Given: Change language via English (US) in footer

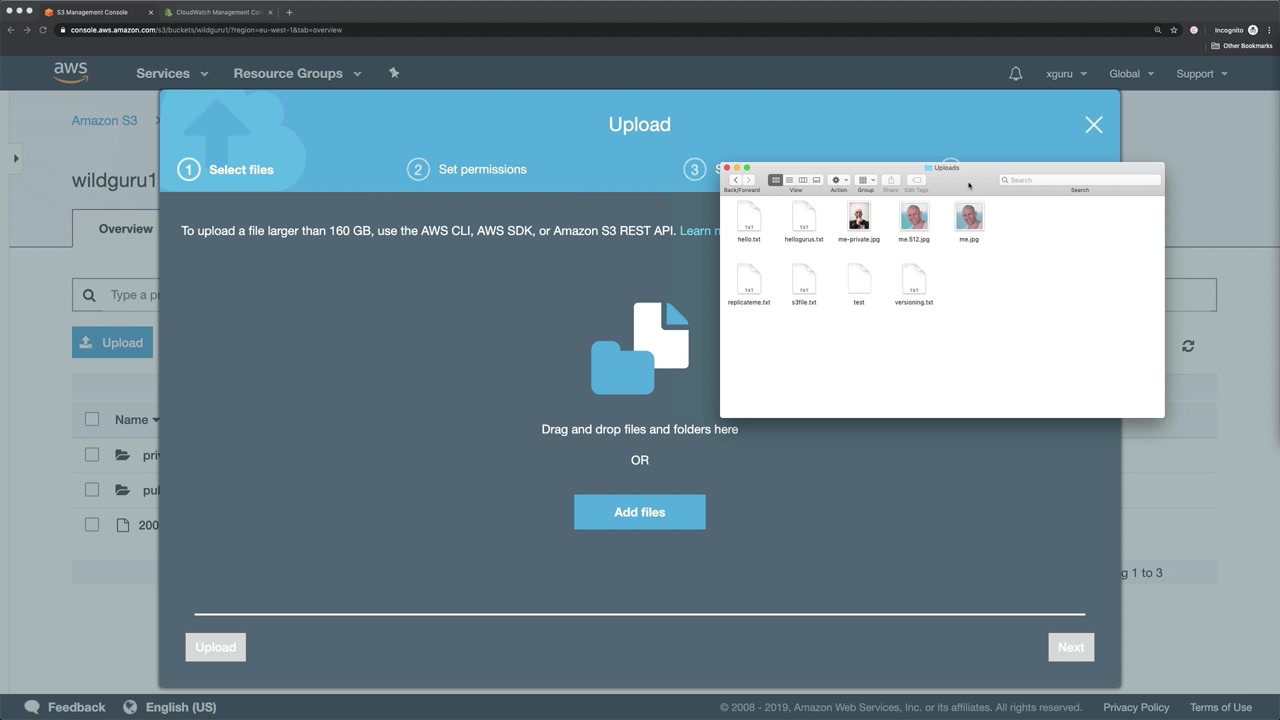Looking at the screenshot, I should click(x=170, y=707).
